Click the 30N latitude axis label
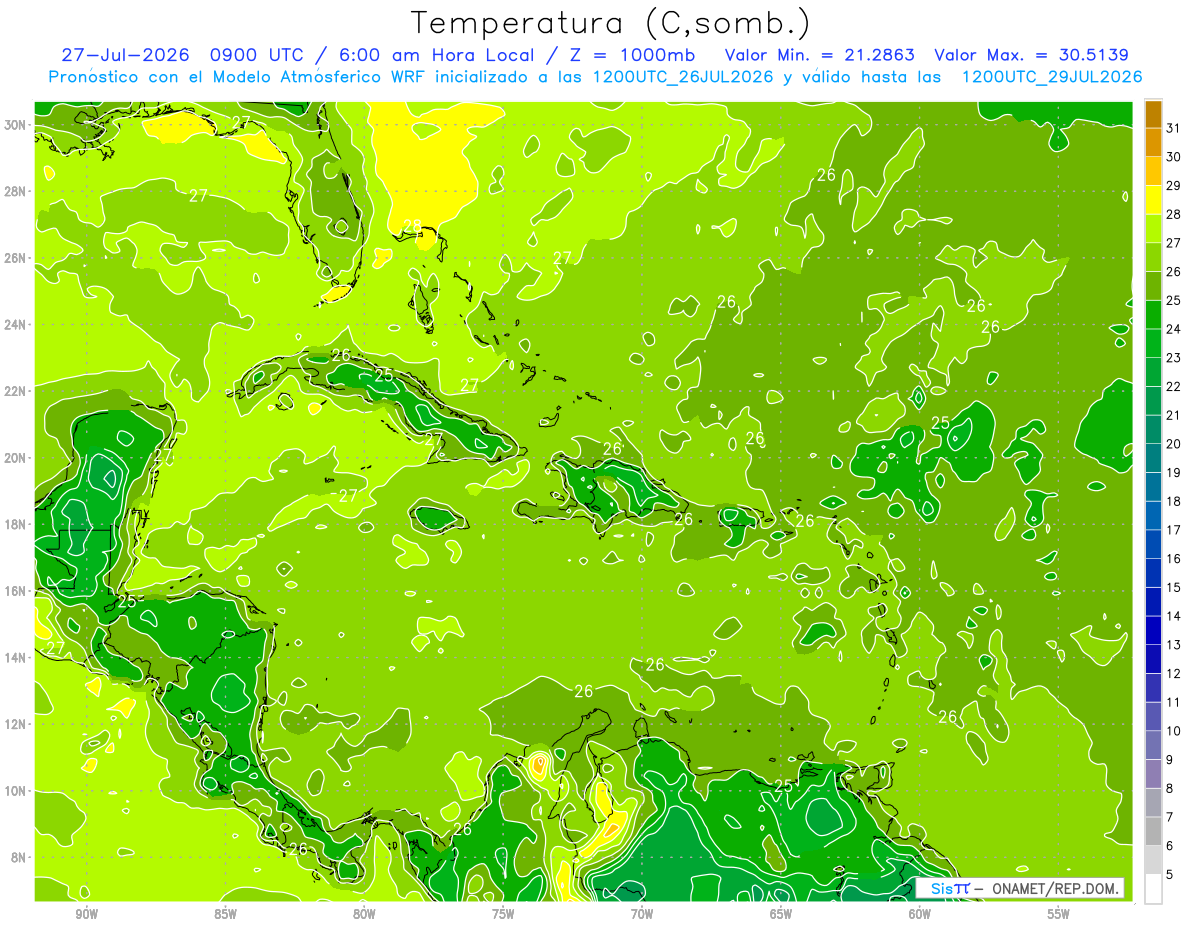The image size is (1200, 927). click(16, 124)
